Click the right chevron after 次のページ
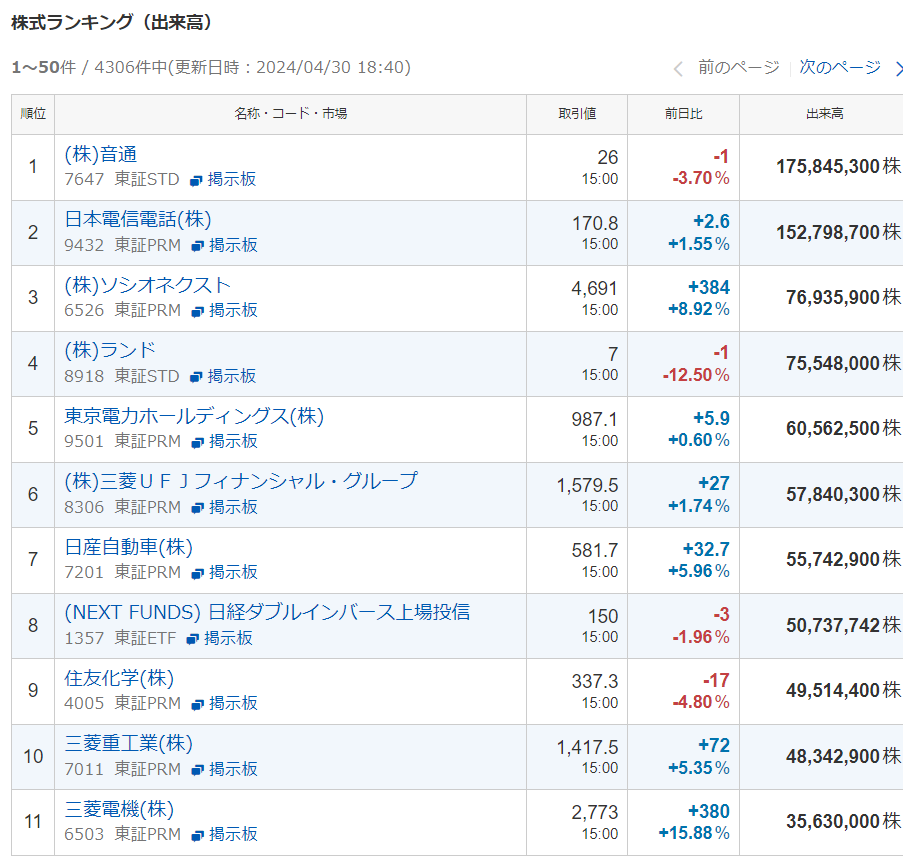Viewport: 903px width, 856px height. coord(898,69)
